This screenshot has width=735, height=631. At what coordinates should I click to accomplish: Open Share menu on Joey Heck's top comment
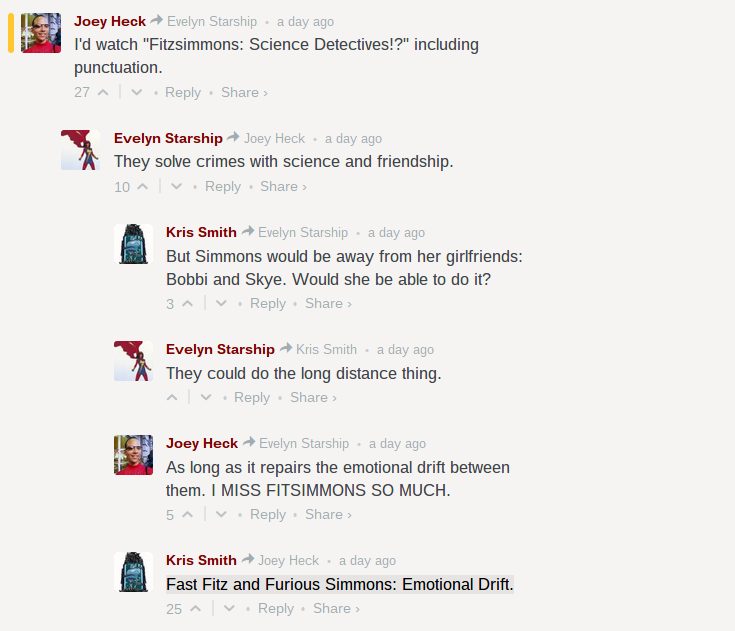[x=244, y=92]
